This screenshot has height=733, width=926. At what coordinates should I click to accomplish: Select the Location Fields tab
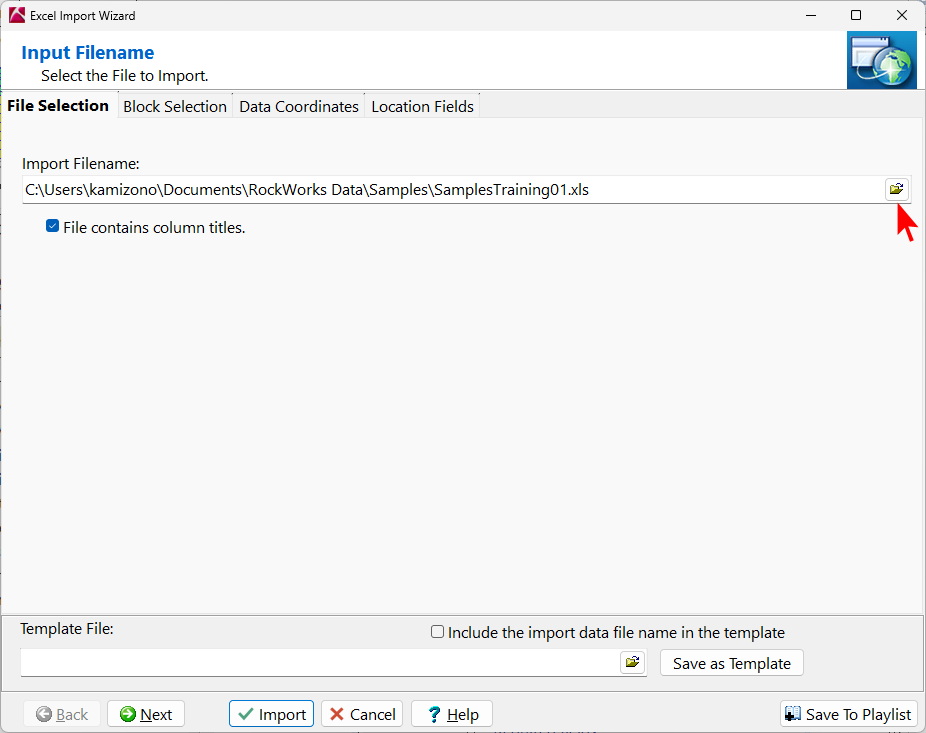422,106
